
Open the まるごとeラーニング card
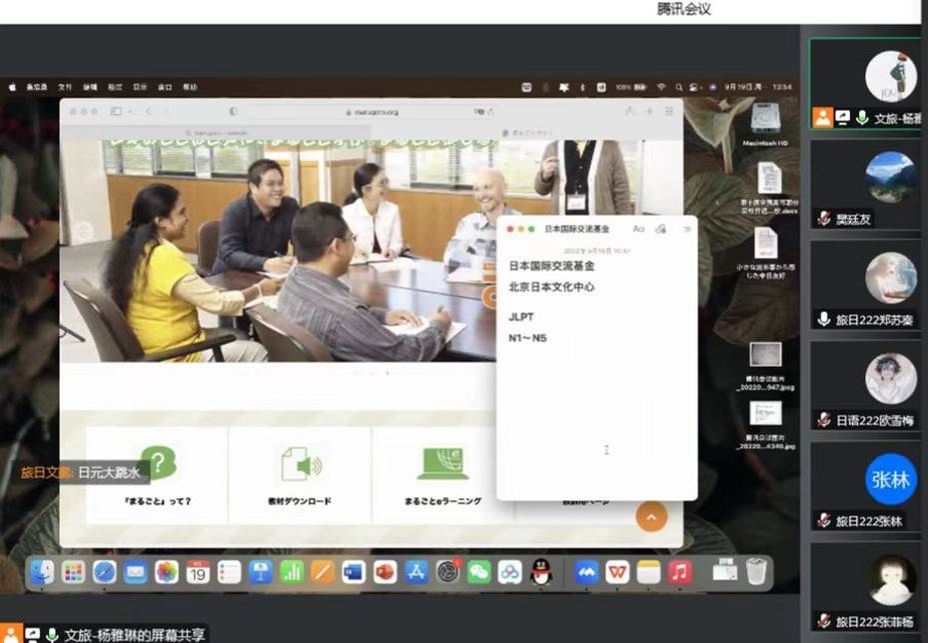[443, 474]
